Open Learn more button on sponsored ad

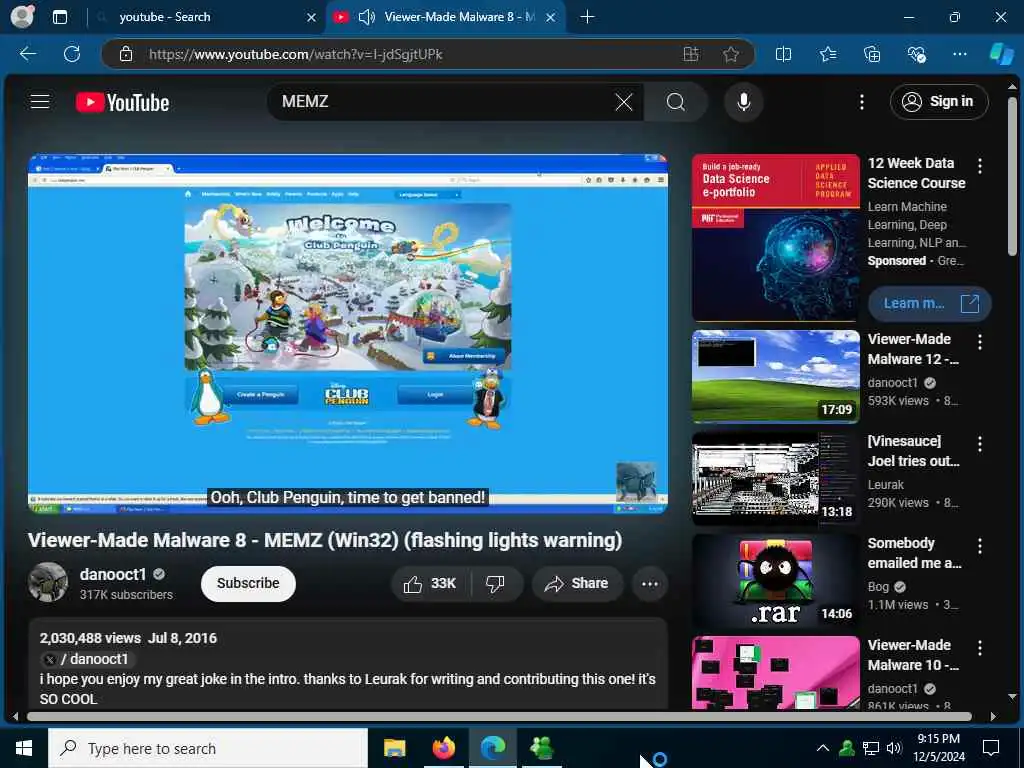929,304
